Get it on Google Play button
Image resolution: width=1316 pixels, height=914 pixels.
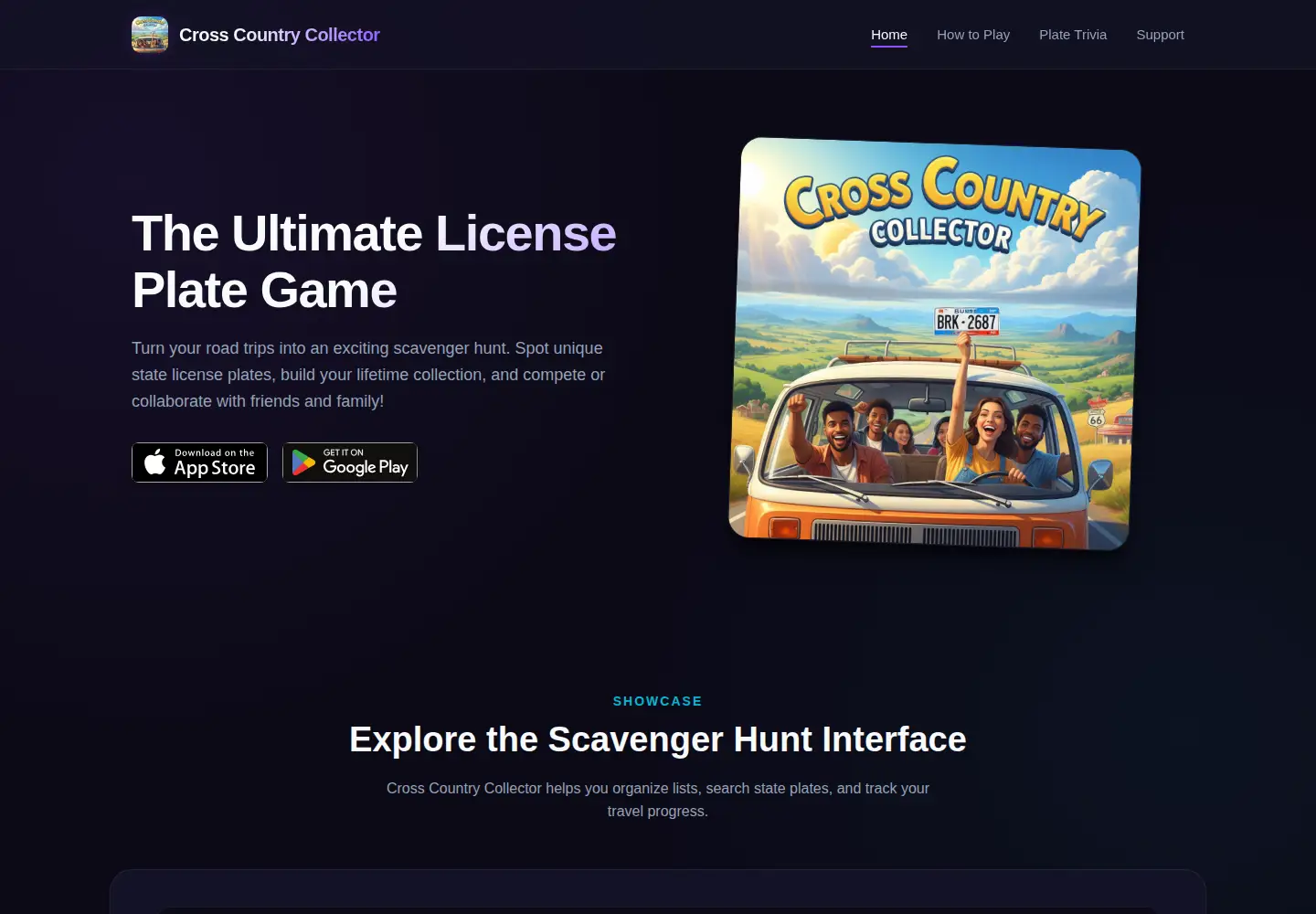[350, 462]
